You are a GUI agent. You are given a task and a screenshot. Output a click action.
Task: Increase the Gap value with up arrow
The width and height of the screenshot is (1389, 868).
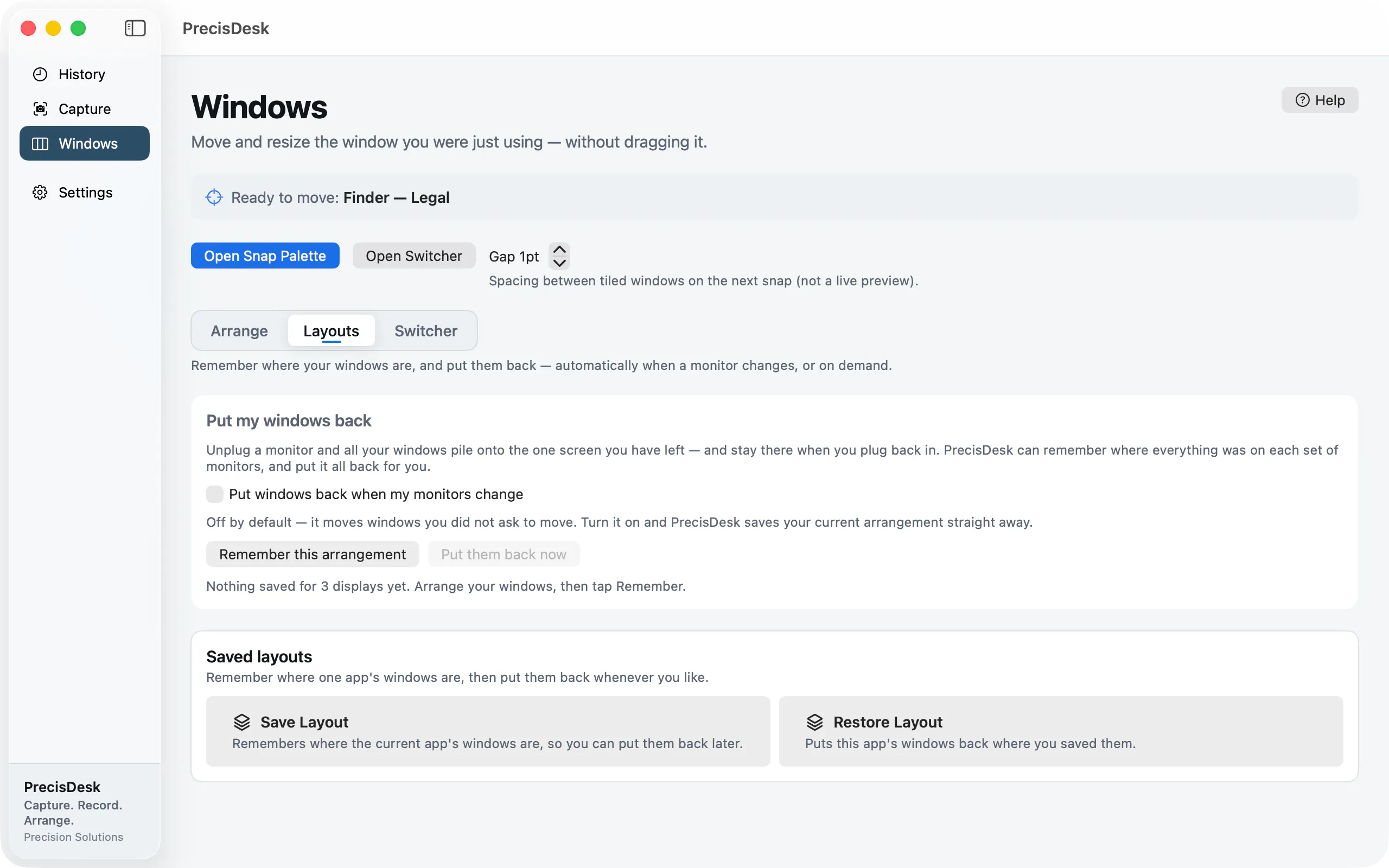click(559, 249)
